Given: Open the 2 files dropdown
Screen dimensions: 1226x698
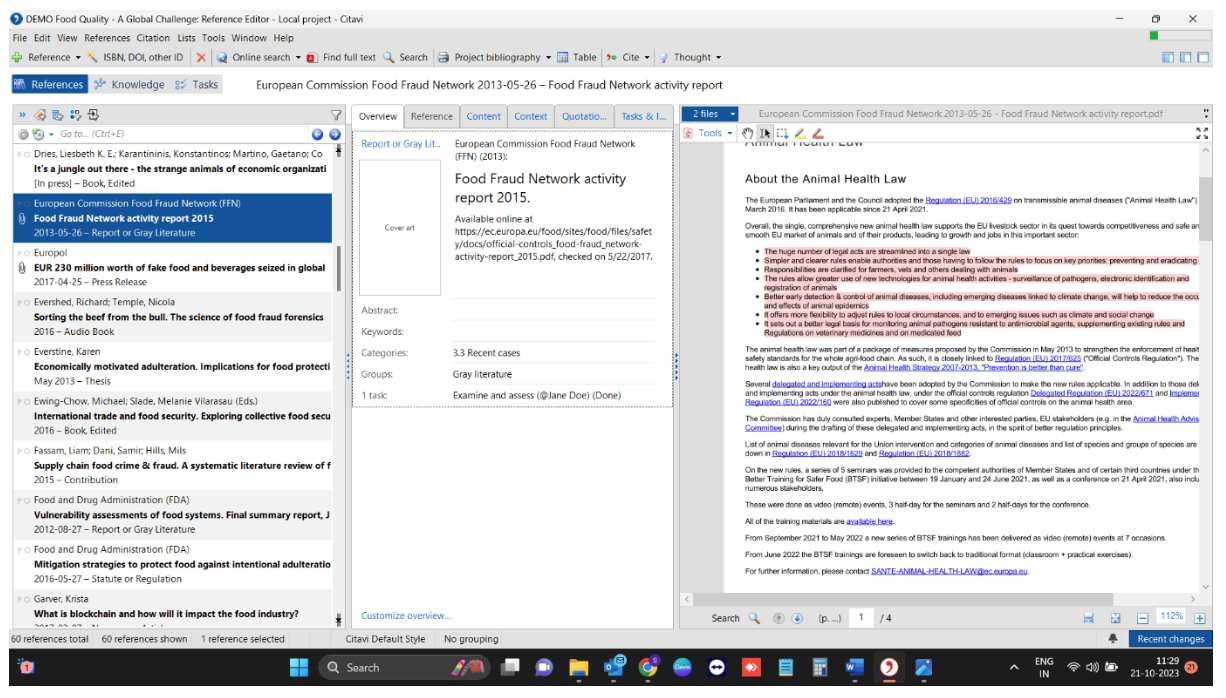Looking at the screenshot, I should pyautogui.click(x=714, y=114).
